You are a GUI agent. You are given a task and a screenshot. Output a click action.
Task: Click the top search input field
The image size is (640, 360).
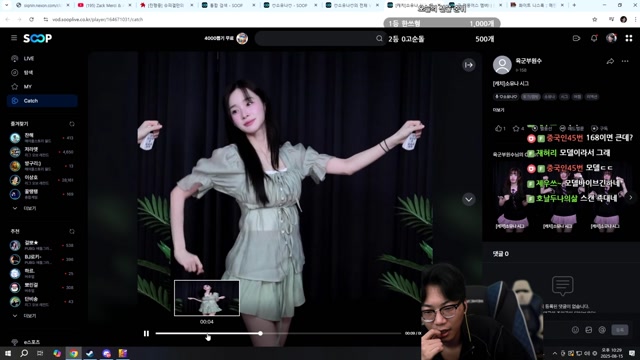pyautogui.click(x=315, y=38)
